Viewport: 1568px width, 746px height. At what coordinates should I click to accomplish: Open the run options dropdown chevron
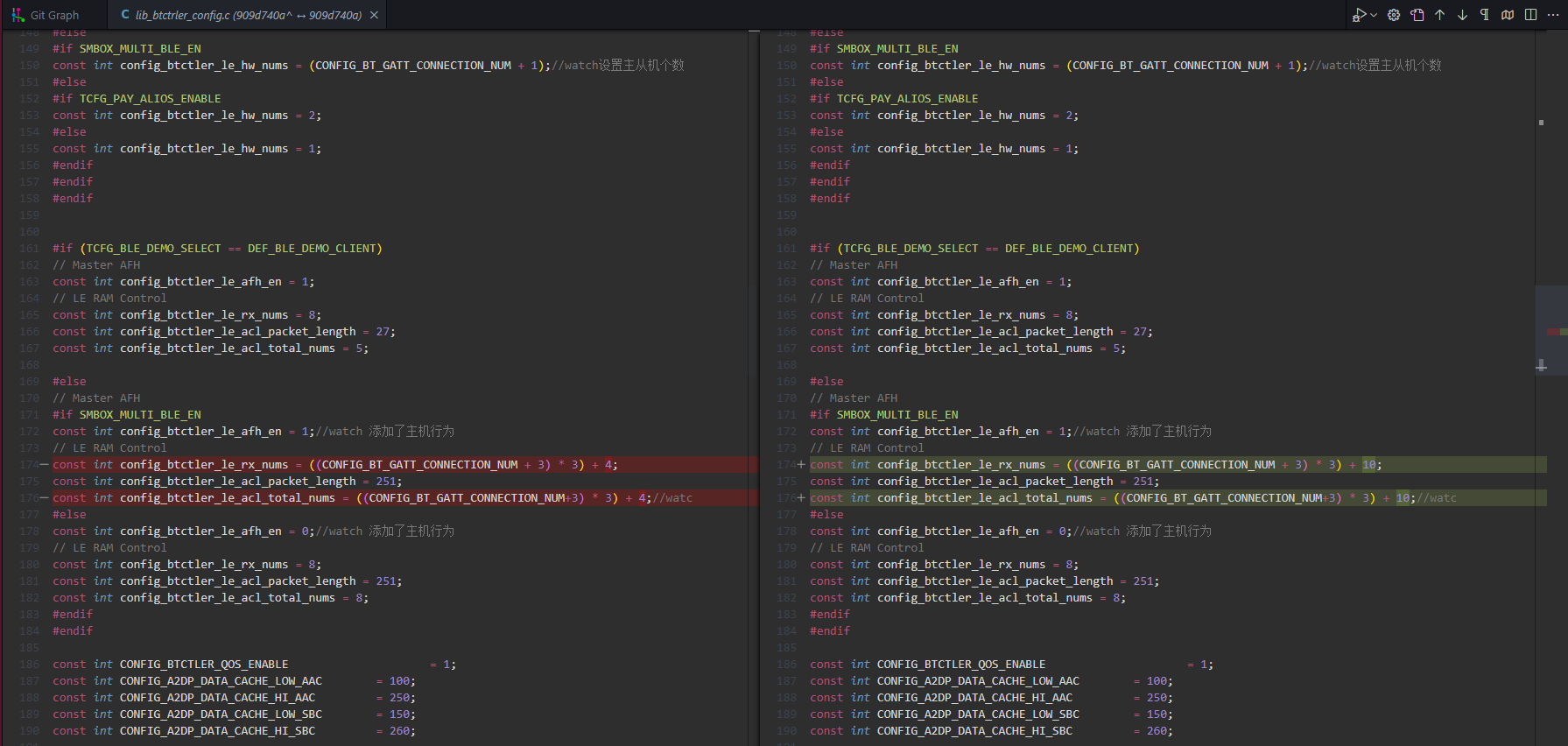(1373, 15)
